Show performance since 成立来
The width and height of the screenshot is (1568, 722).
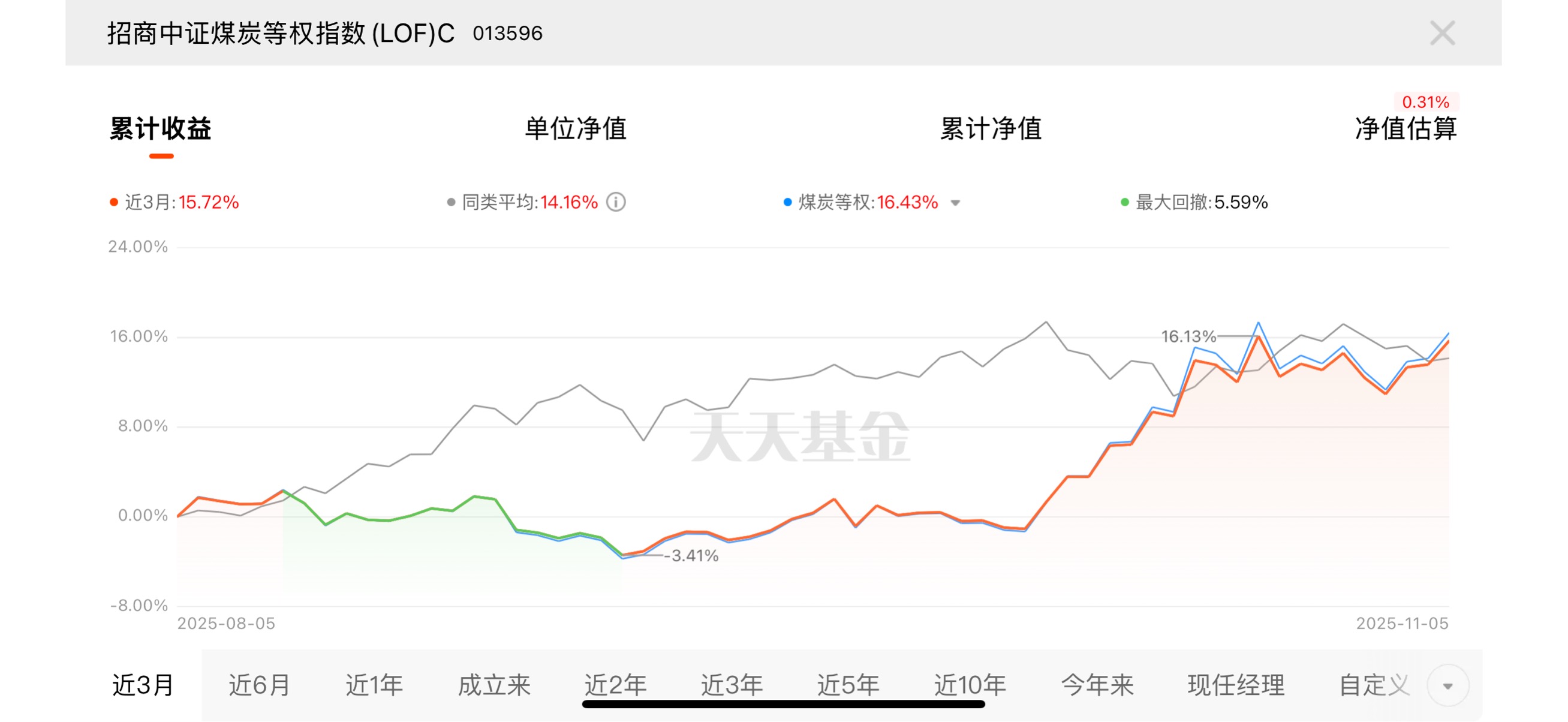[x=493, y=685]
